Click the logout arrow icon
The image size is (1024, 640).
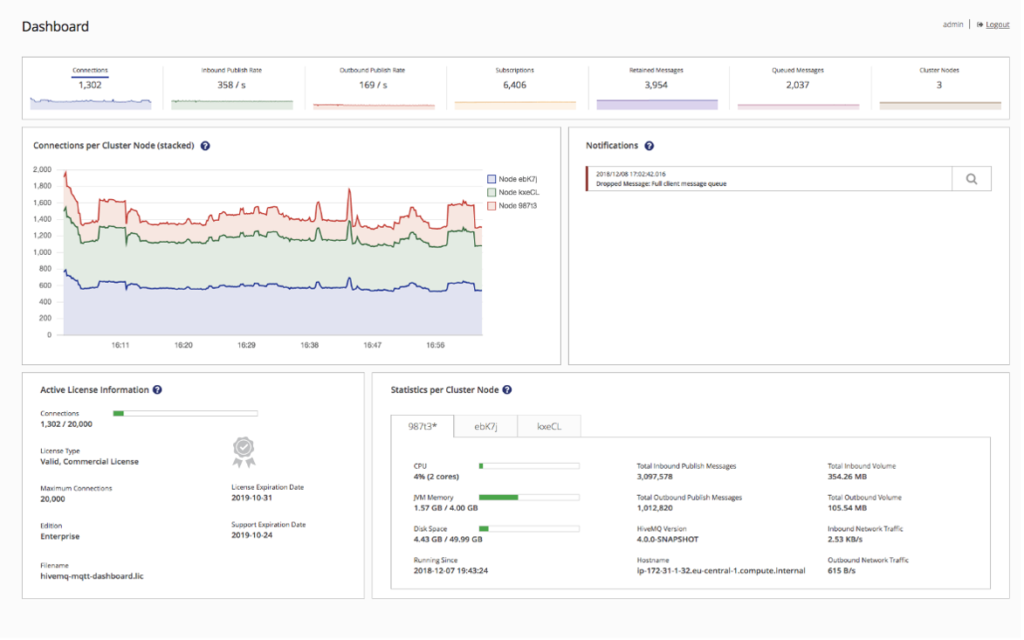[x=980, y=25]
